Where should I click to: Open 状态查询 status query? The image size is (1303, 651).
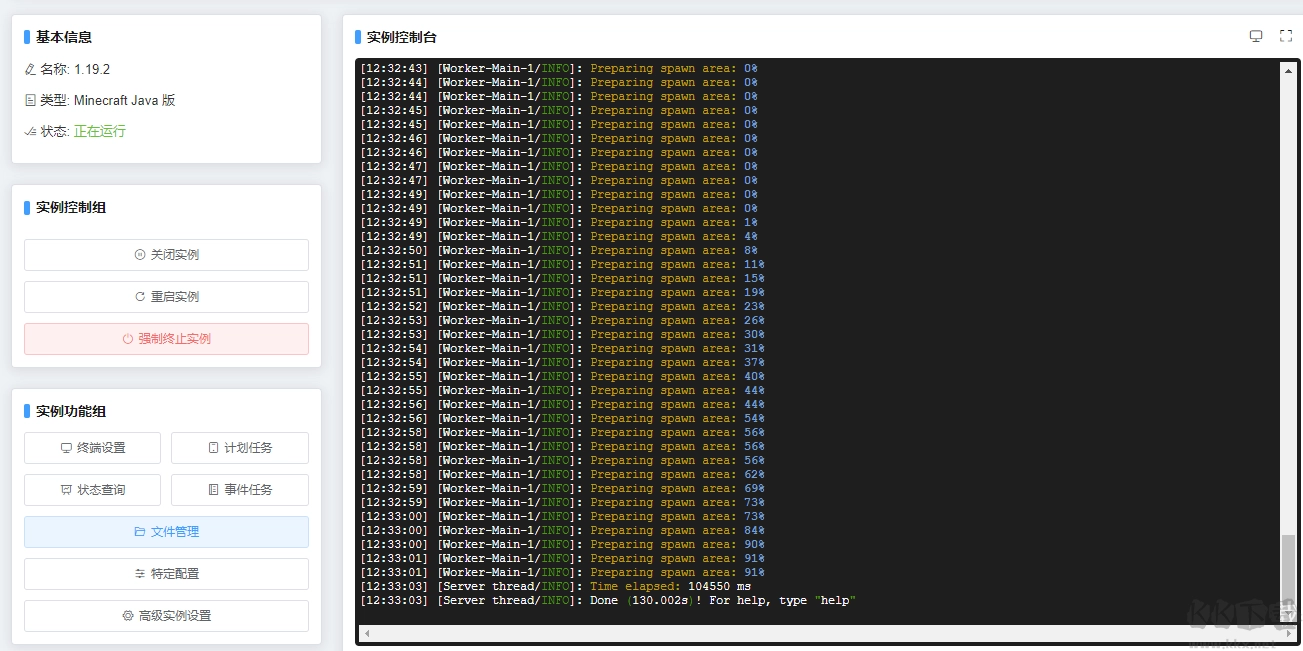click(92, 490)
